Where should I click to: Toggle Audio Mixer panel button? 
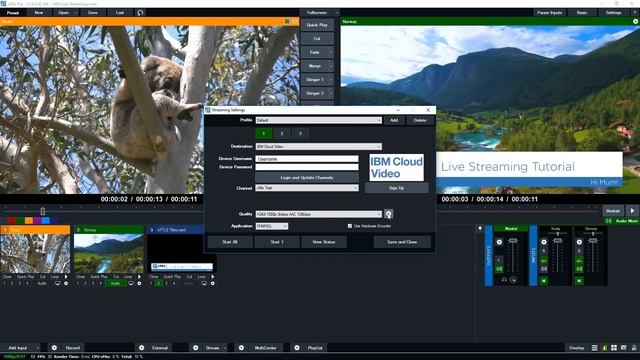click(x=622, y=221)
